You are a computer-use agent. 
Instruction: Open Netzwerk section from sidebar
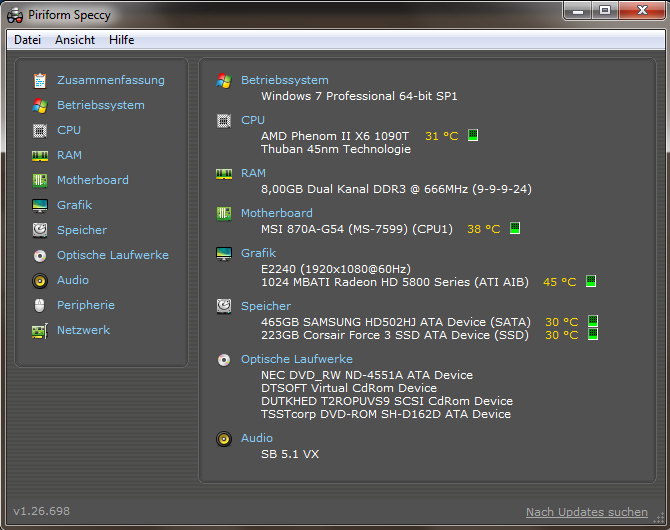83,330
